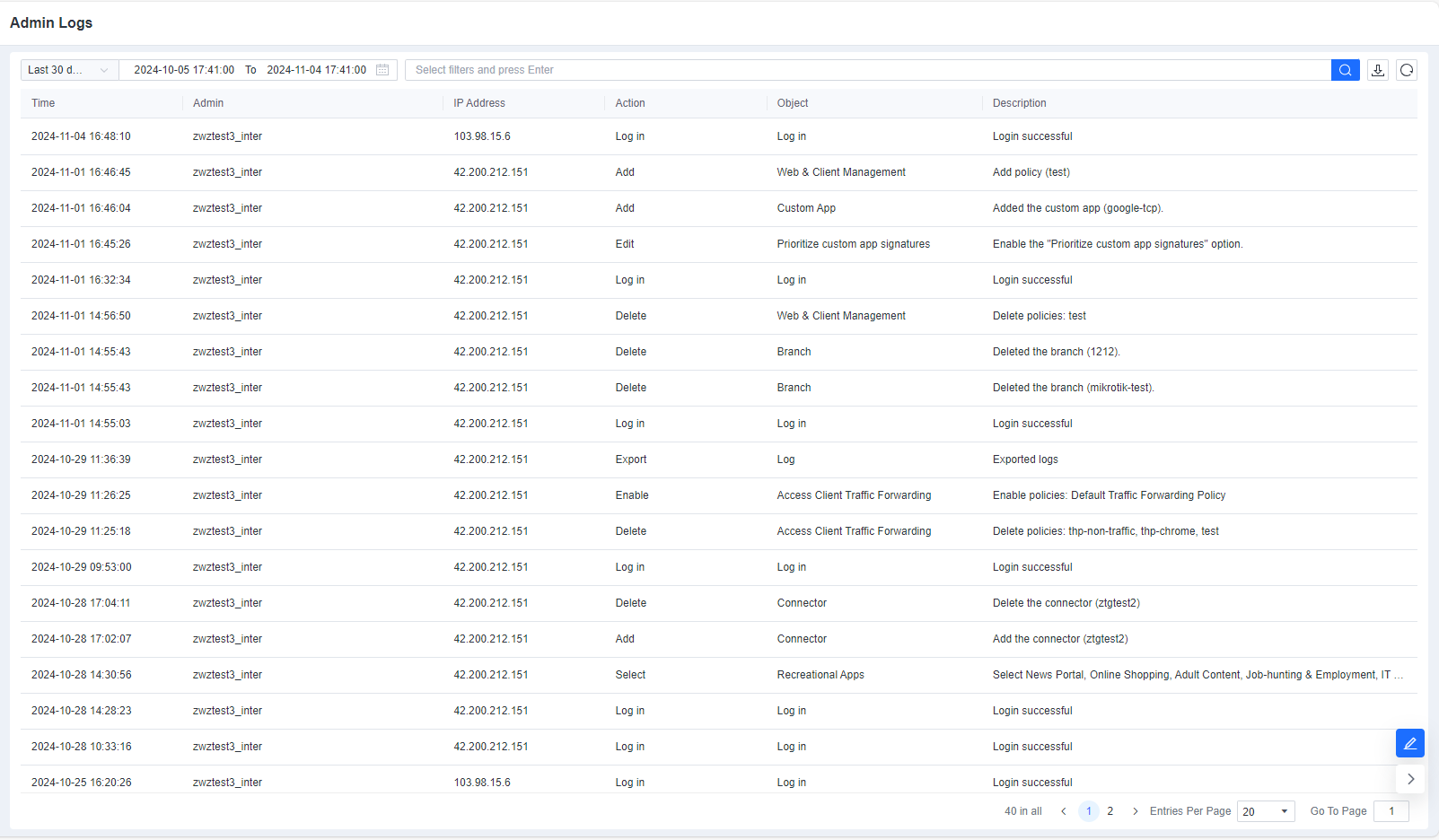The height and width of the screenshot is (840, 1439).
Task: Click description starting Select News Portal, Online Shopping
Action: tap(1198, 675)
